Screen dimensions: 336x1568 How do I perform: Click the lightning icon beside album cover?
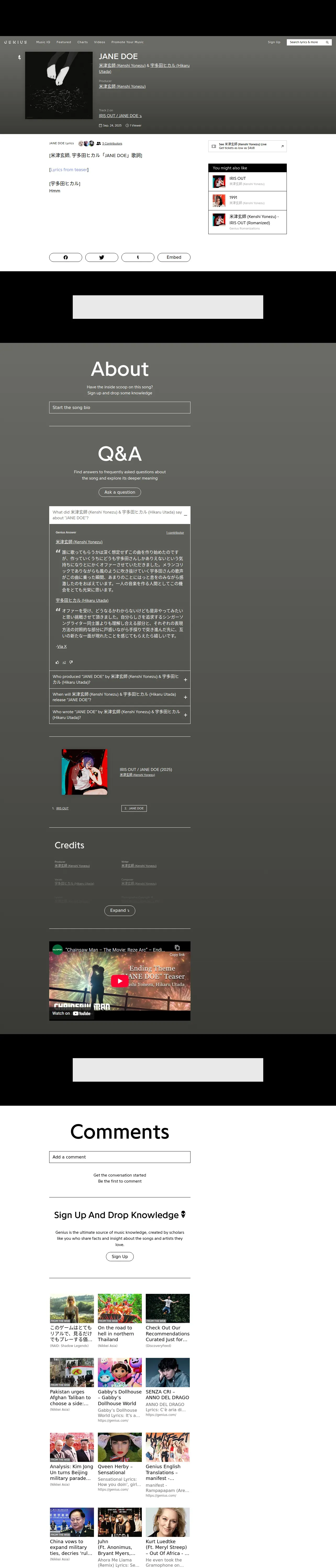point(20,57)
